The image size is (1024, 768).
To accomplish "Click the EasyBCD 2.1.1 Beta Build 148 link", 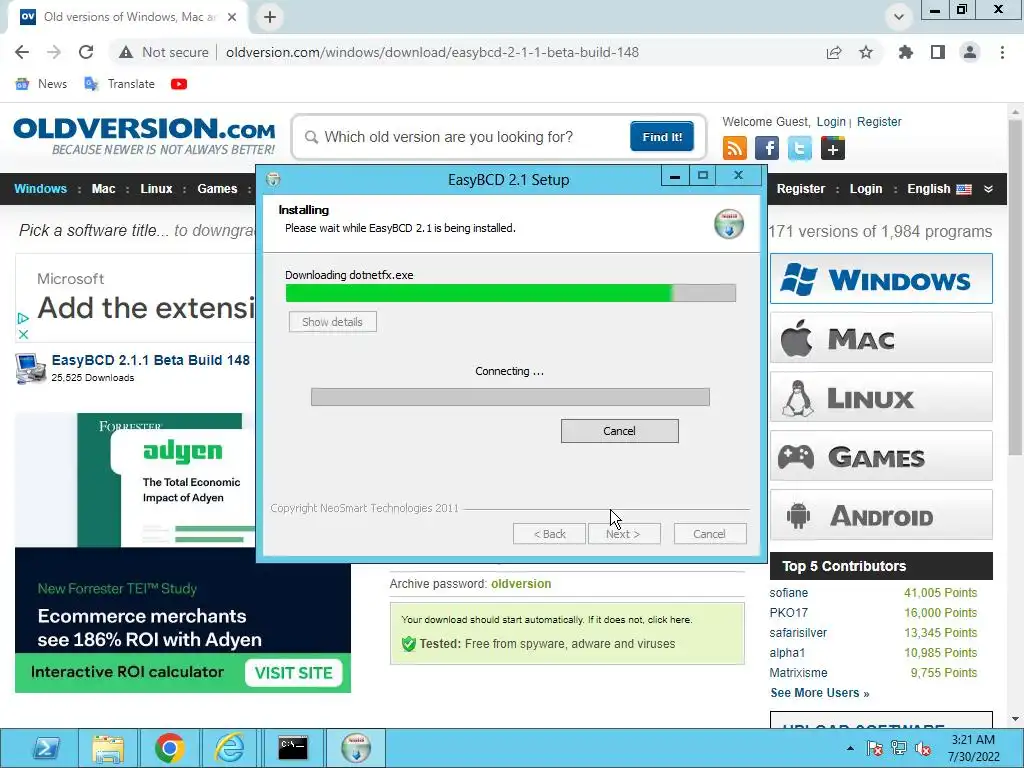I will tap(151, 360).
